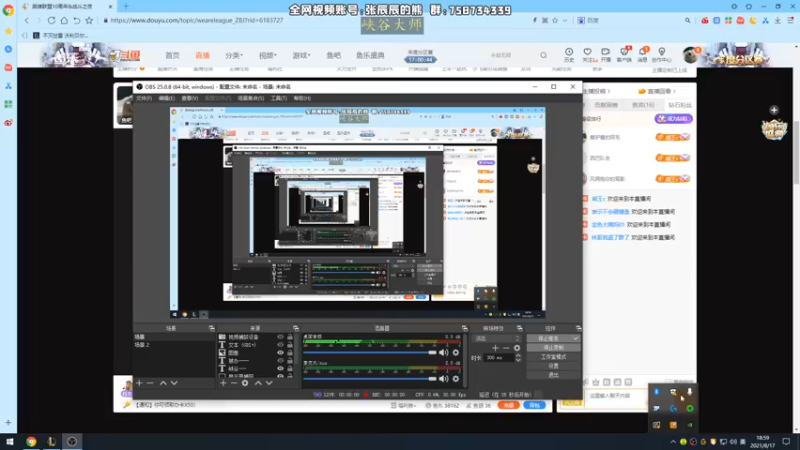Open desktop audio settings gear in mixer
This screenshot has width=800, height=450.
point(456,353)
